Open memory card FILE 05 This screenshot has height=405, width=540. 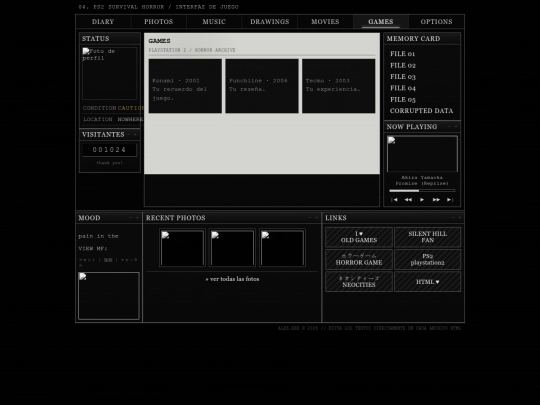coord(403,100)
